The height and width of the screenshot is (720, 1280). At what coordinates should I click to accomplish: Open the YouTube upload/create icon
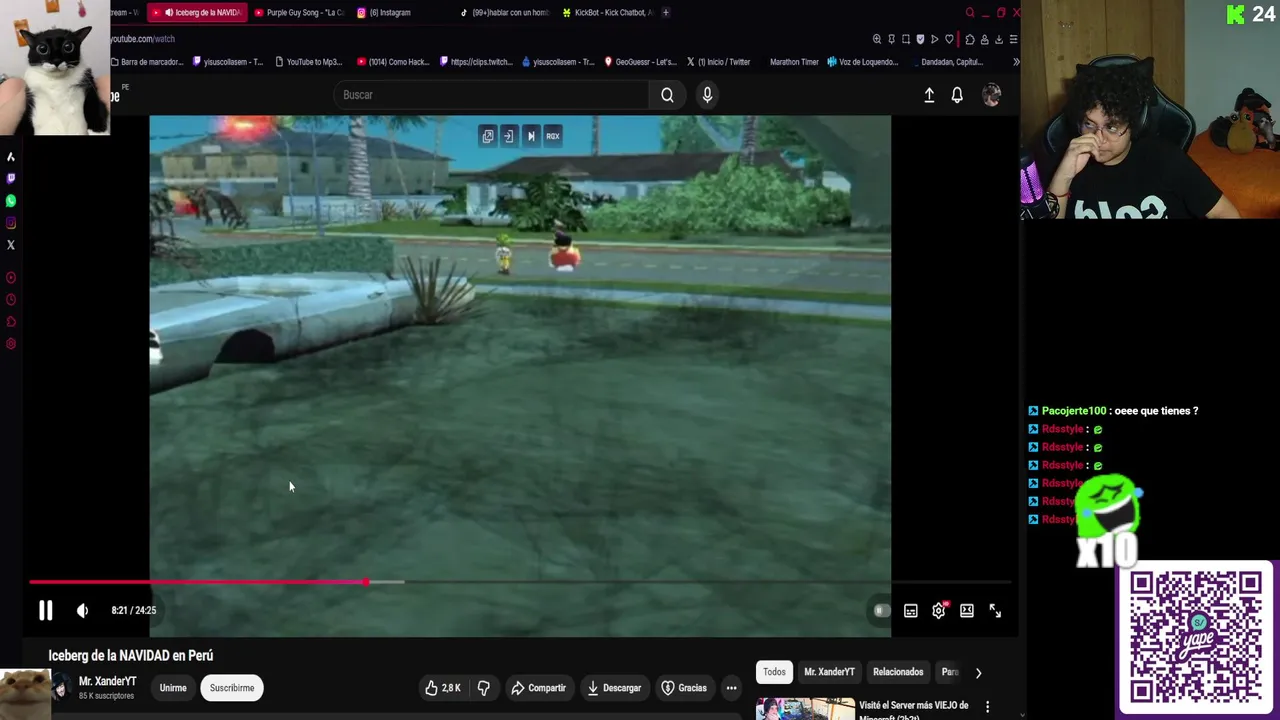click(x=929, y=95)
